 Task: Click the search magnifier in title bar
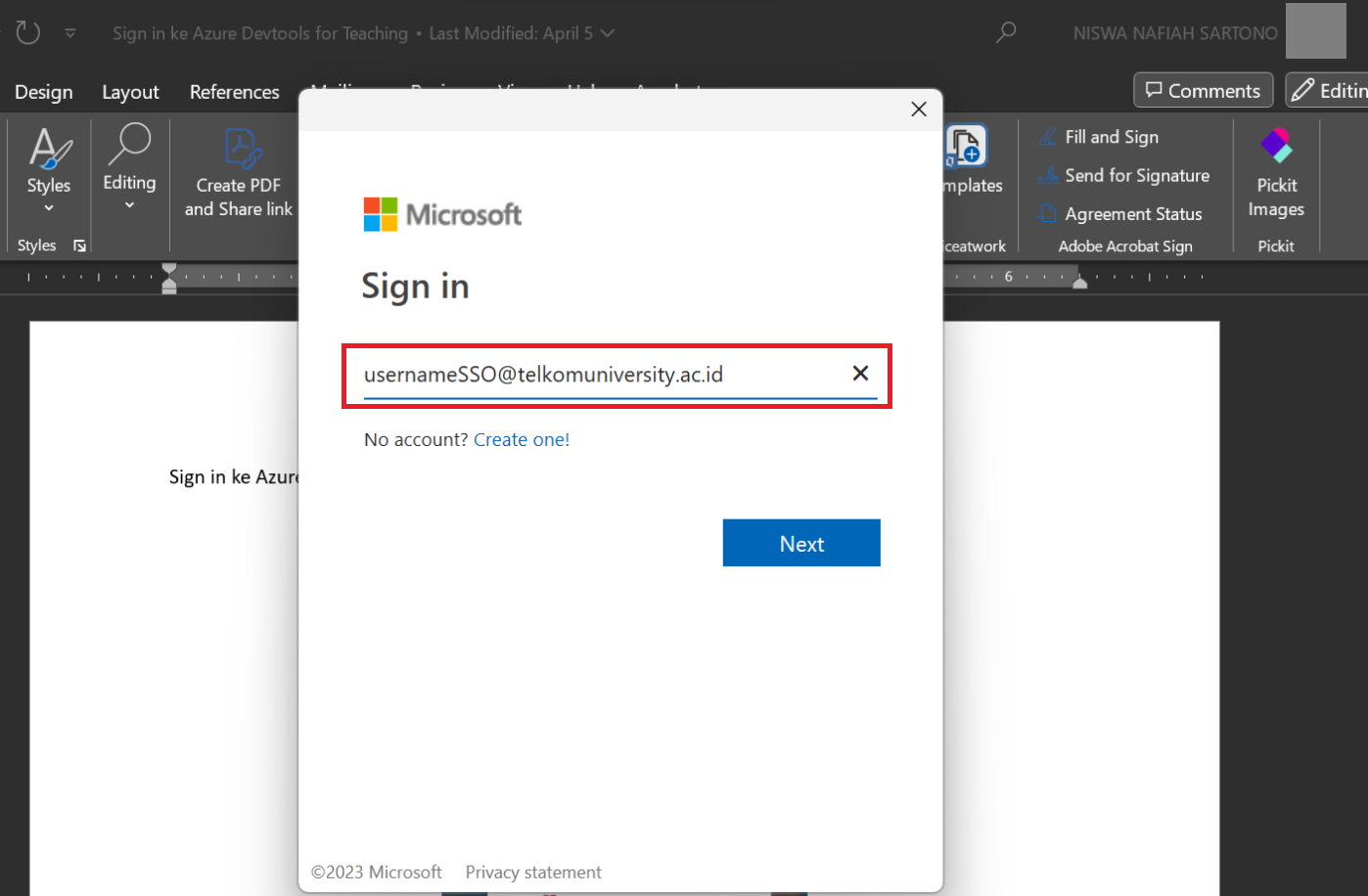point(1006,32)
